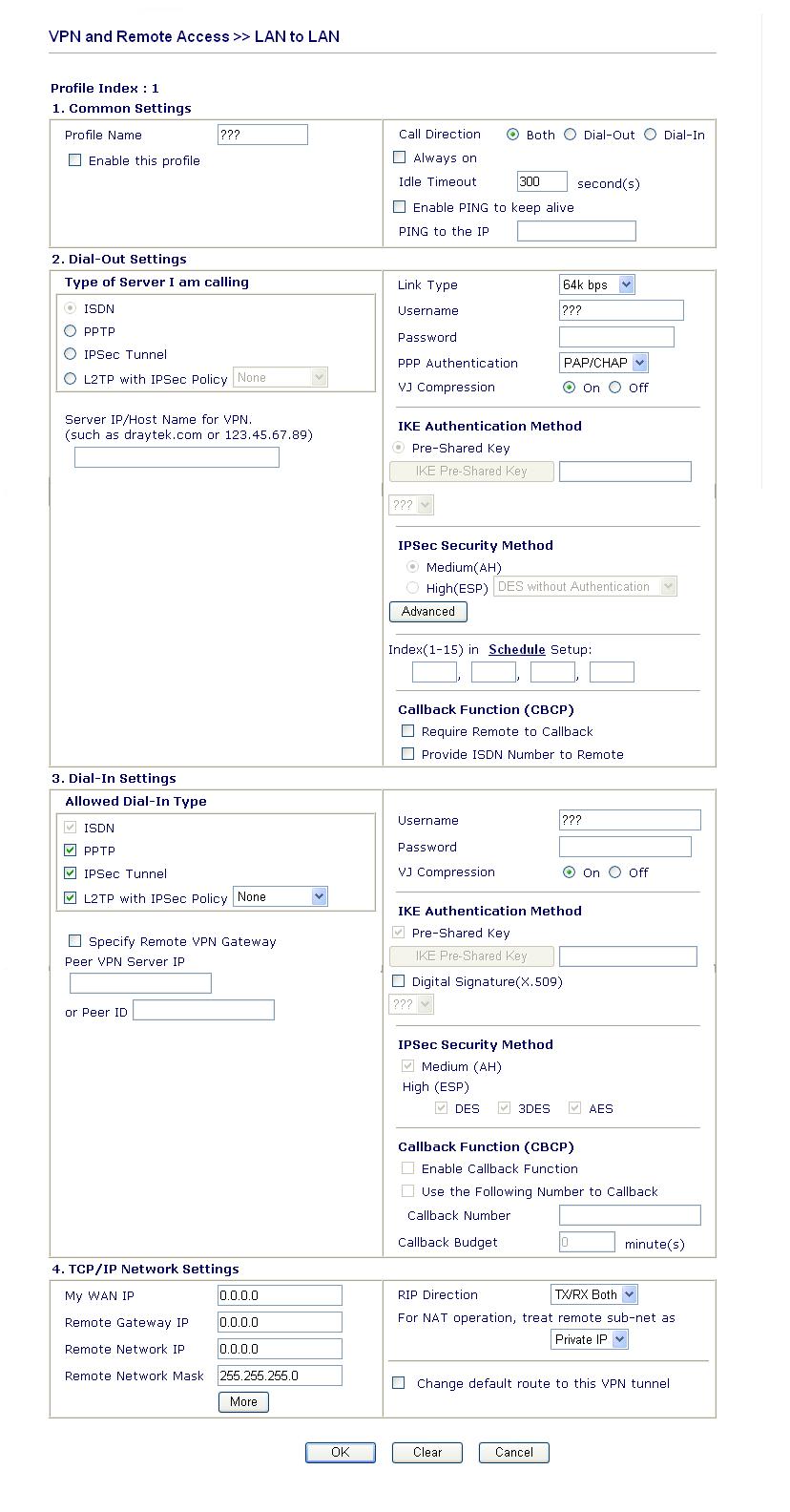
Task: Click the OK button
Action: click(341, 1453)
